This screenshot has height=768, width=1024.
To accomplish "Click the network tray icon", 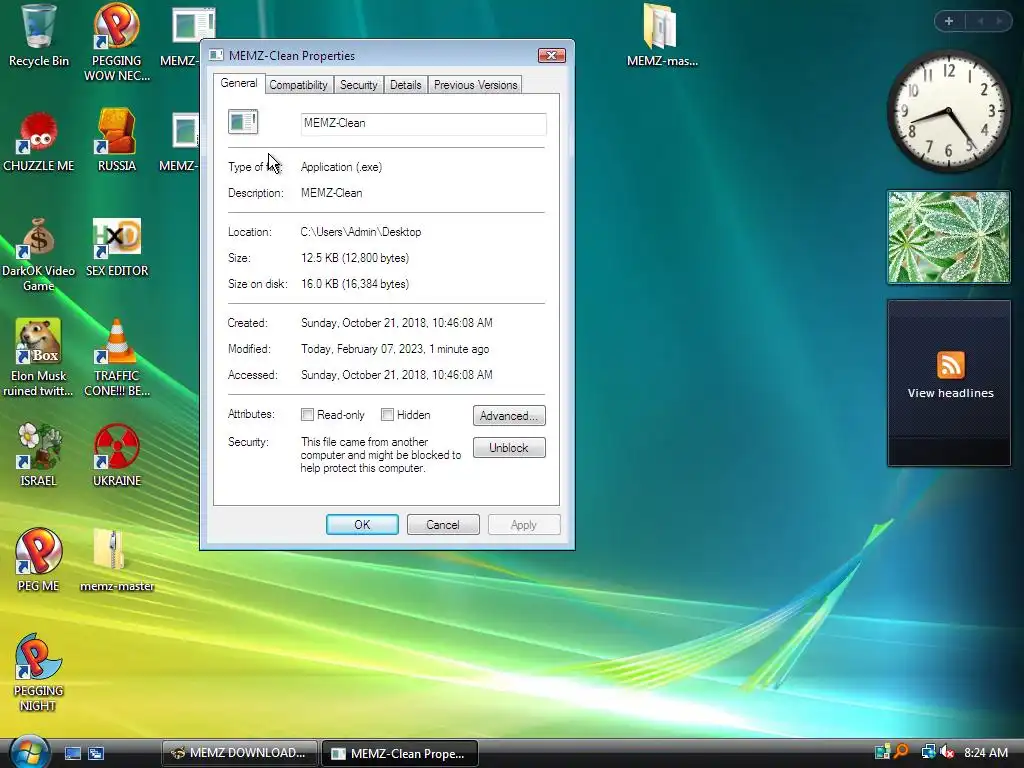I will pyautogui.click(x=928, y=752).
